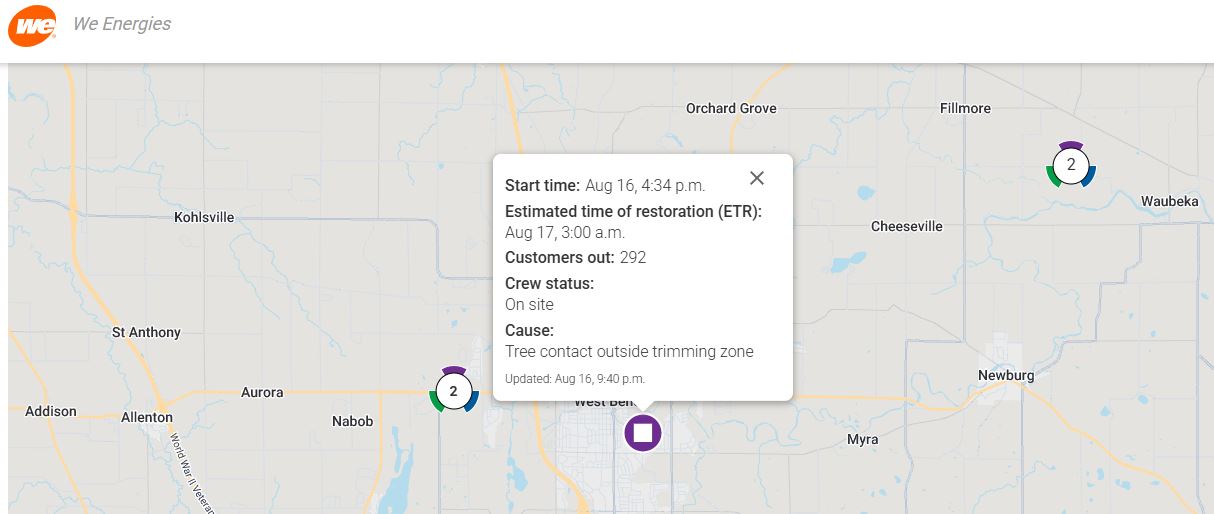The width and height of the screenshot is (1214, 514).
Task: Click the Customers out count in popup
Action: 632,258
